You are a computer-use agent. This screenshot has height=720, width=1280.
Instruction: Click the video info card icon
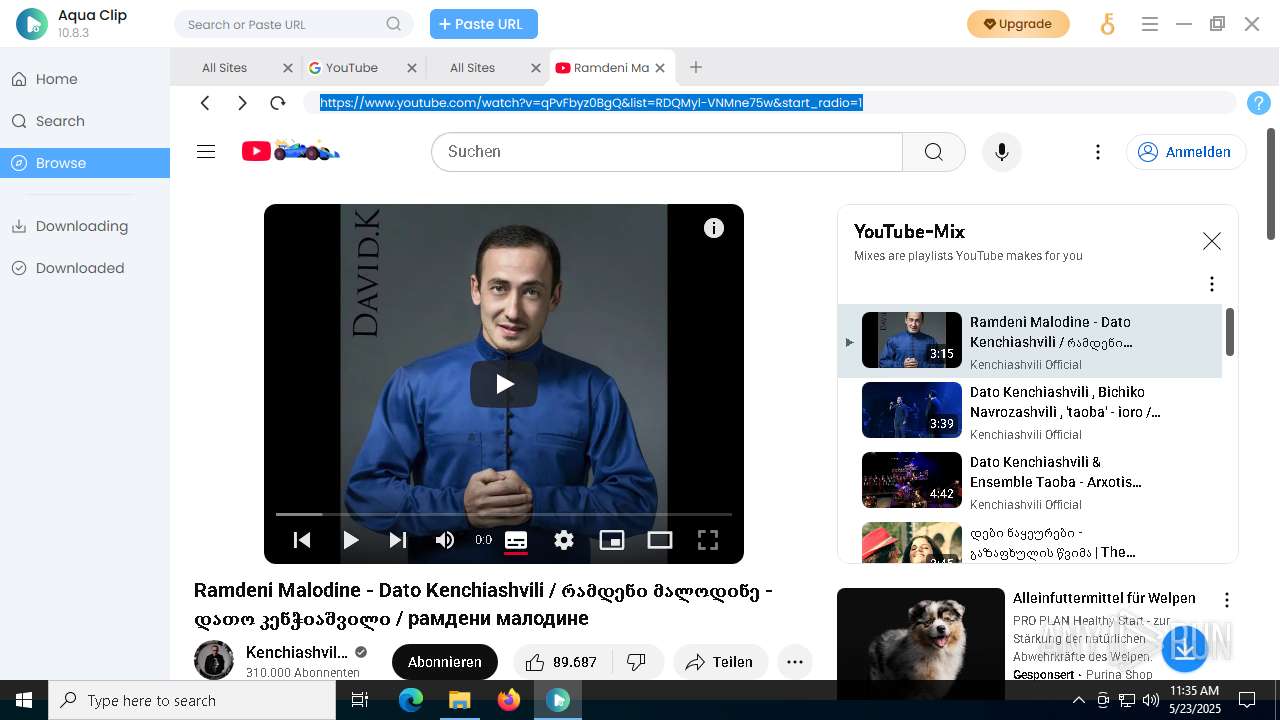click(714, 228)
